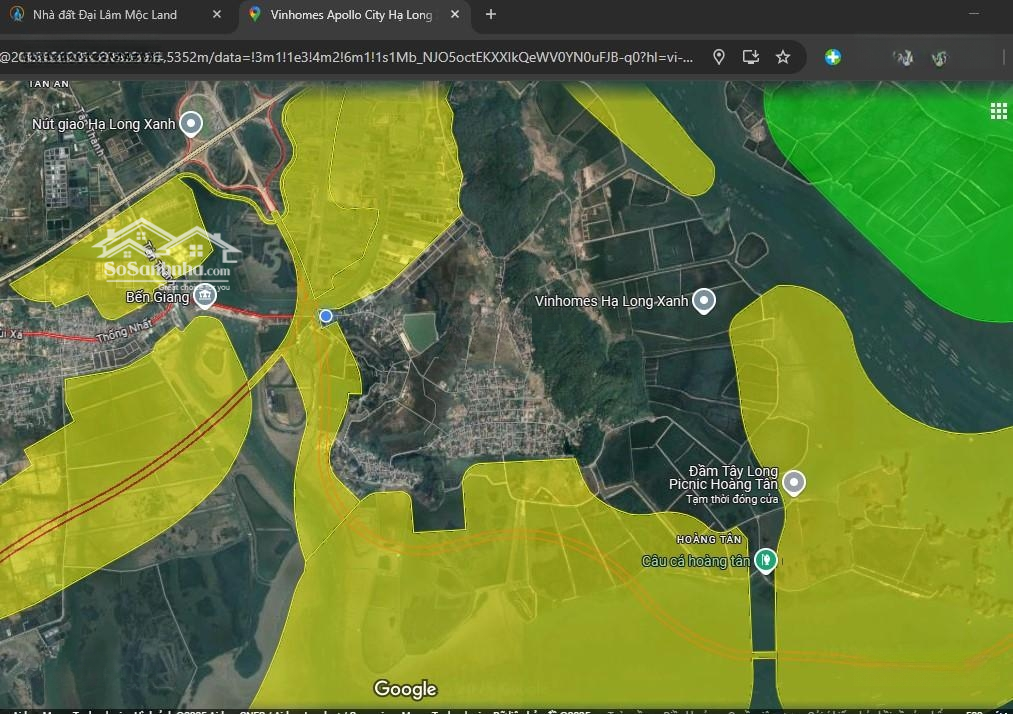Switch to the Vinhomes Apollo City Hạ Long tab
Image resolution: width=1013 pixels, height=714 pixels.
pos(354,14)
